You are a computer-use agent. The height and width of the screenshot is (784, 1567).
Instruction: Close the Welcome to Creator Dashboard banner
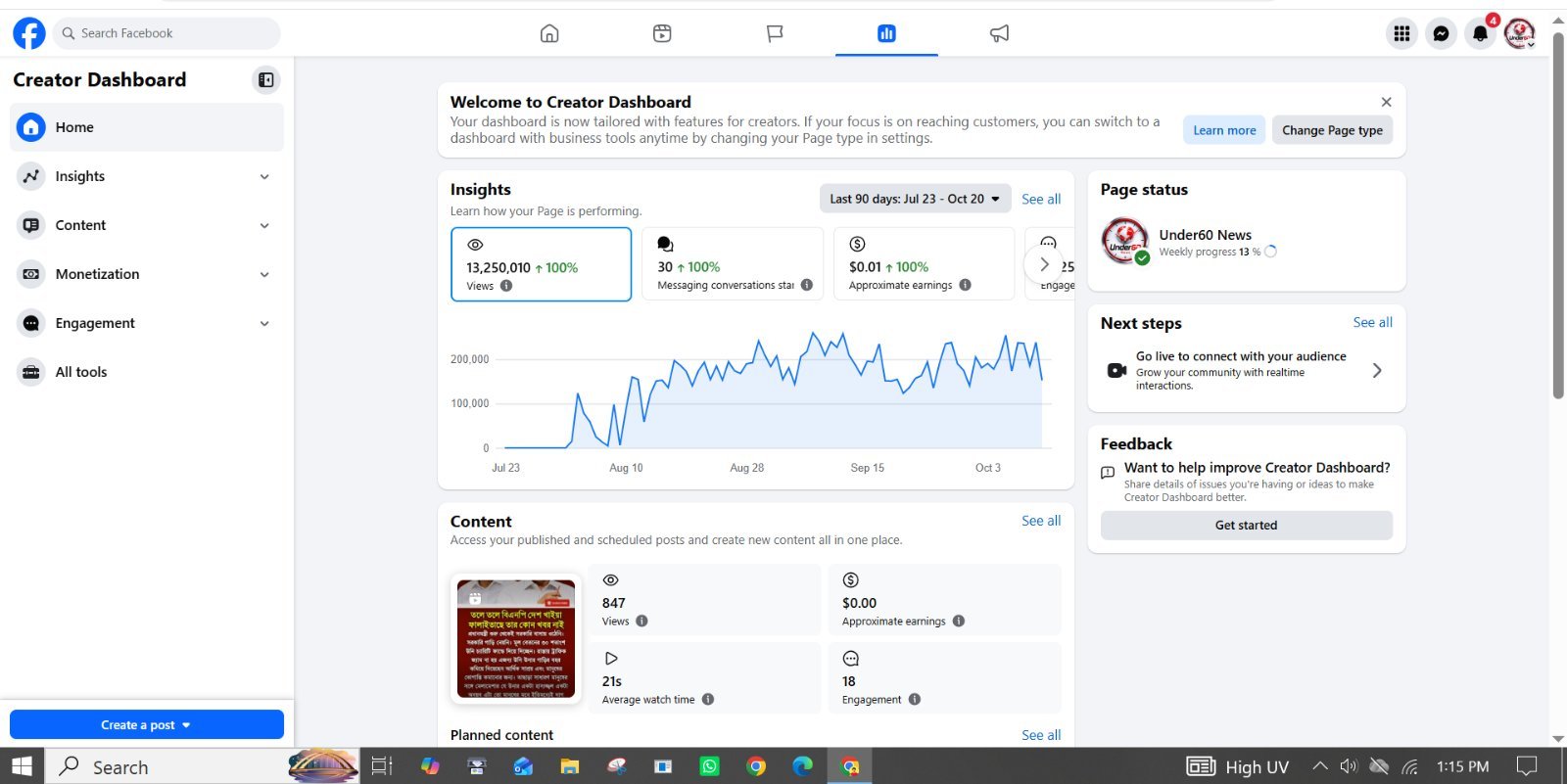point(1386,102)
